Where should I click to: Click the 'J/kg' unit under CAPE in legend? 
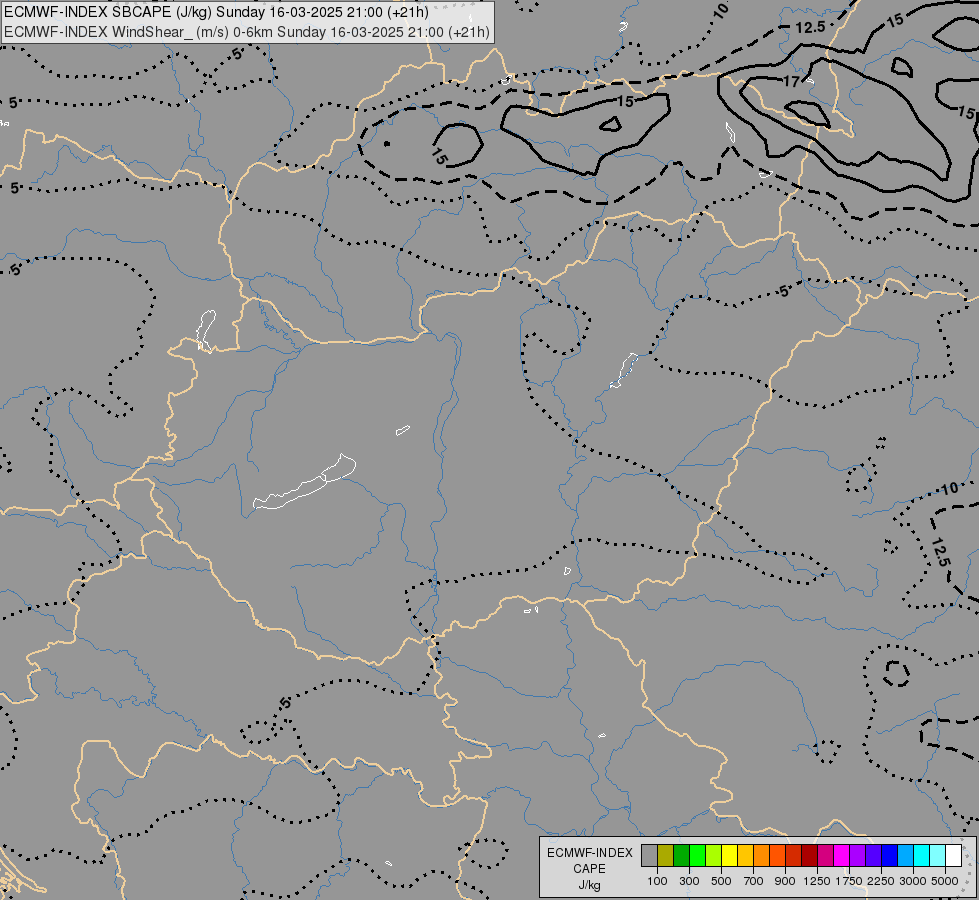pos(589,886)
